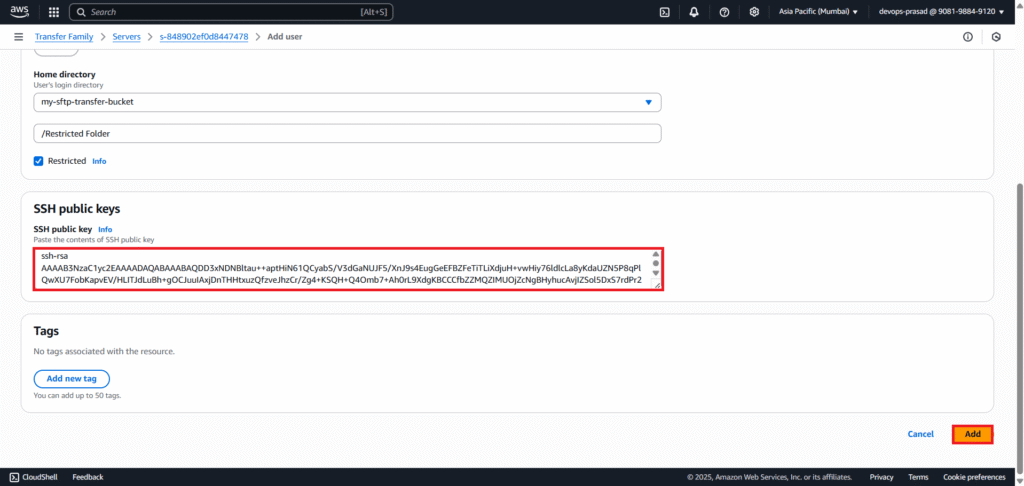Open Terms link in footer
This screenshot has height=486, width=1024.
(918, 477)
